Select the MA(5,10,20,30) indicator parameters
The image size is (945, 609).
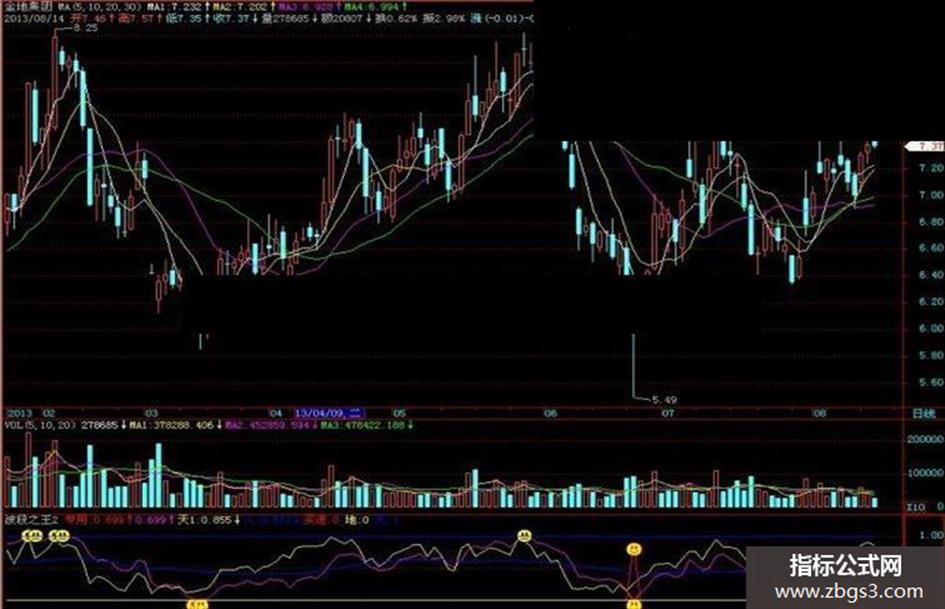99,7
